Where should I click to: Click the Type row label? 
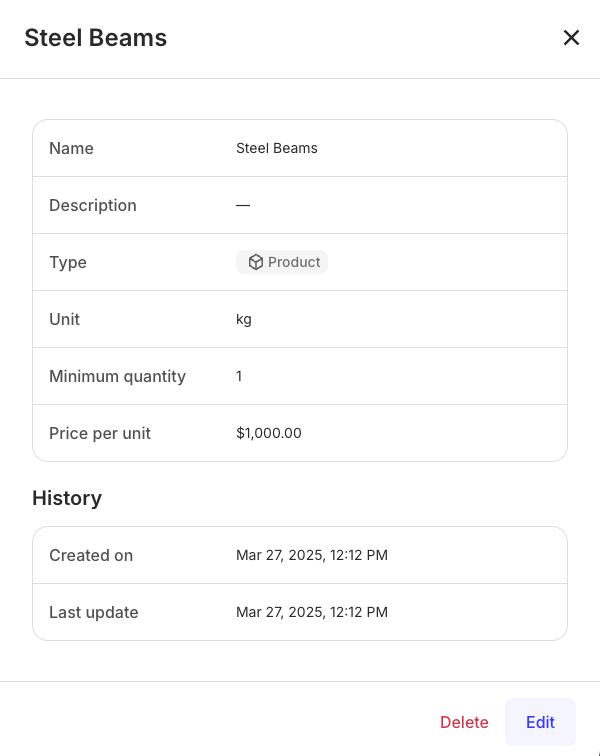pyautogui.click(x=68, y=262)
